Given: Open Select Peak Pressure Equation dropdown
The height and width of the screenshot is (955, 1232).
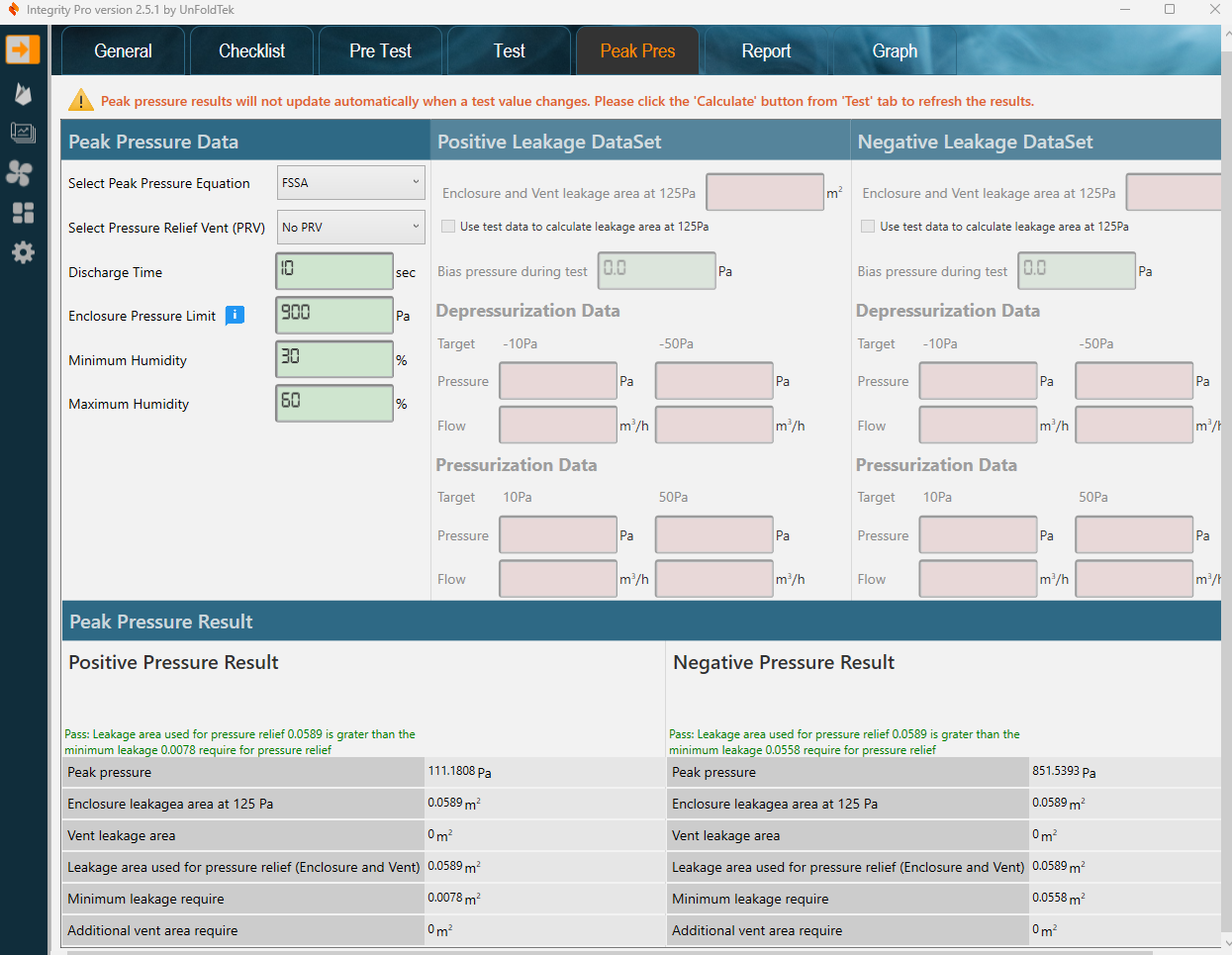Looking at the screenshot, I should (350, 183).
